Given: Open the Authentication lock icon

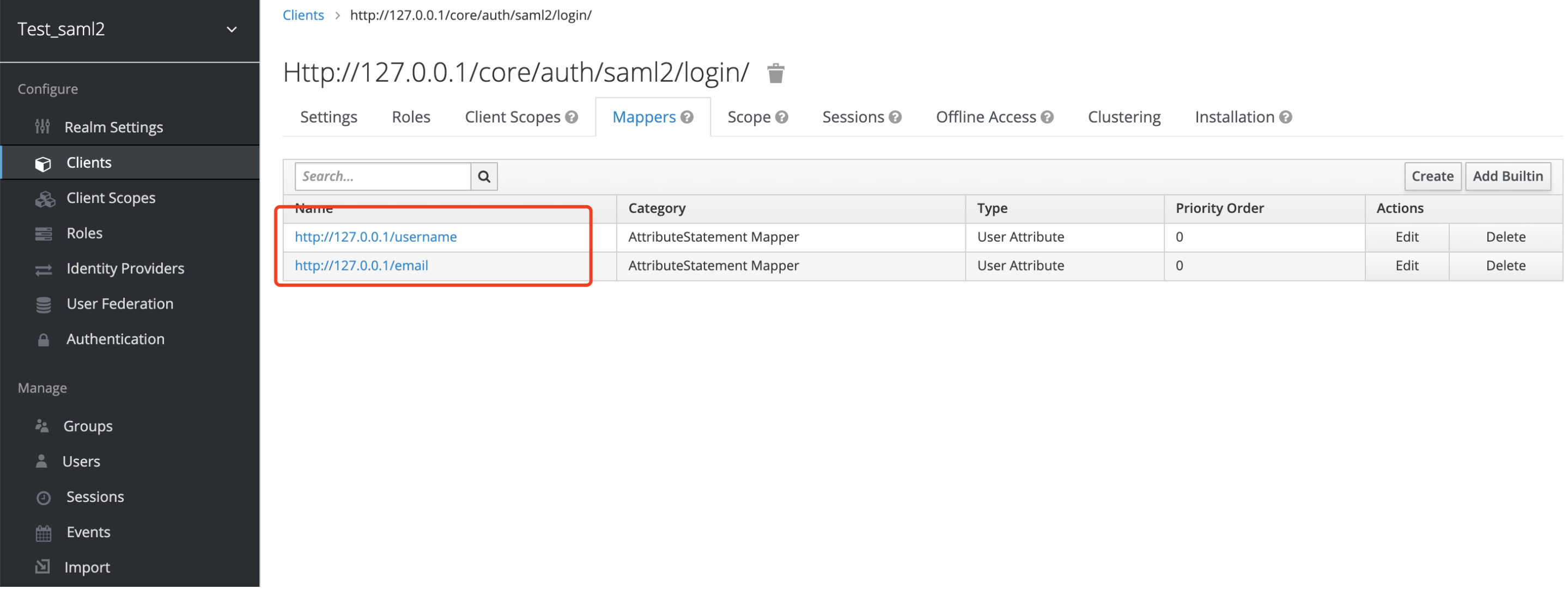Looking at the screenshot, I should [43, 339].
